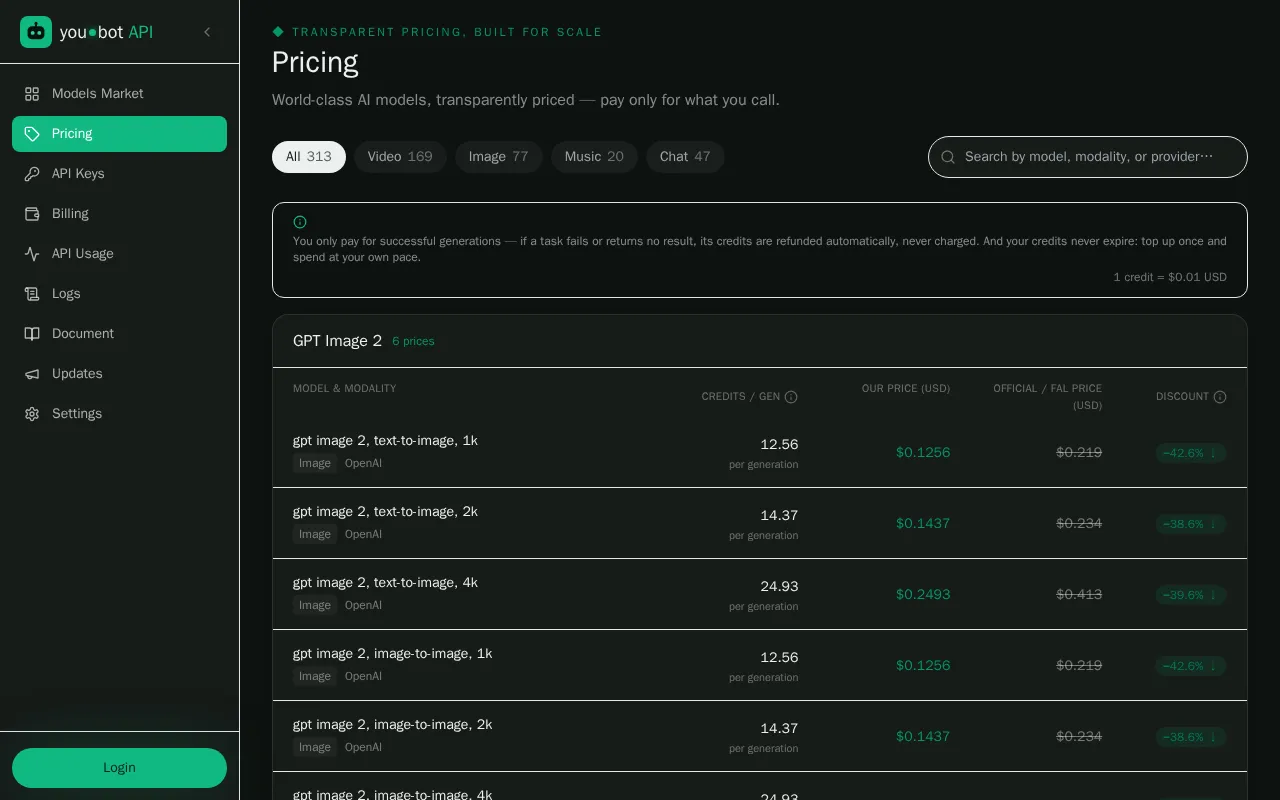Open the Logs page

pos(119,293)
